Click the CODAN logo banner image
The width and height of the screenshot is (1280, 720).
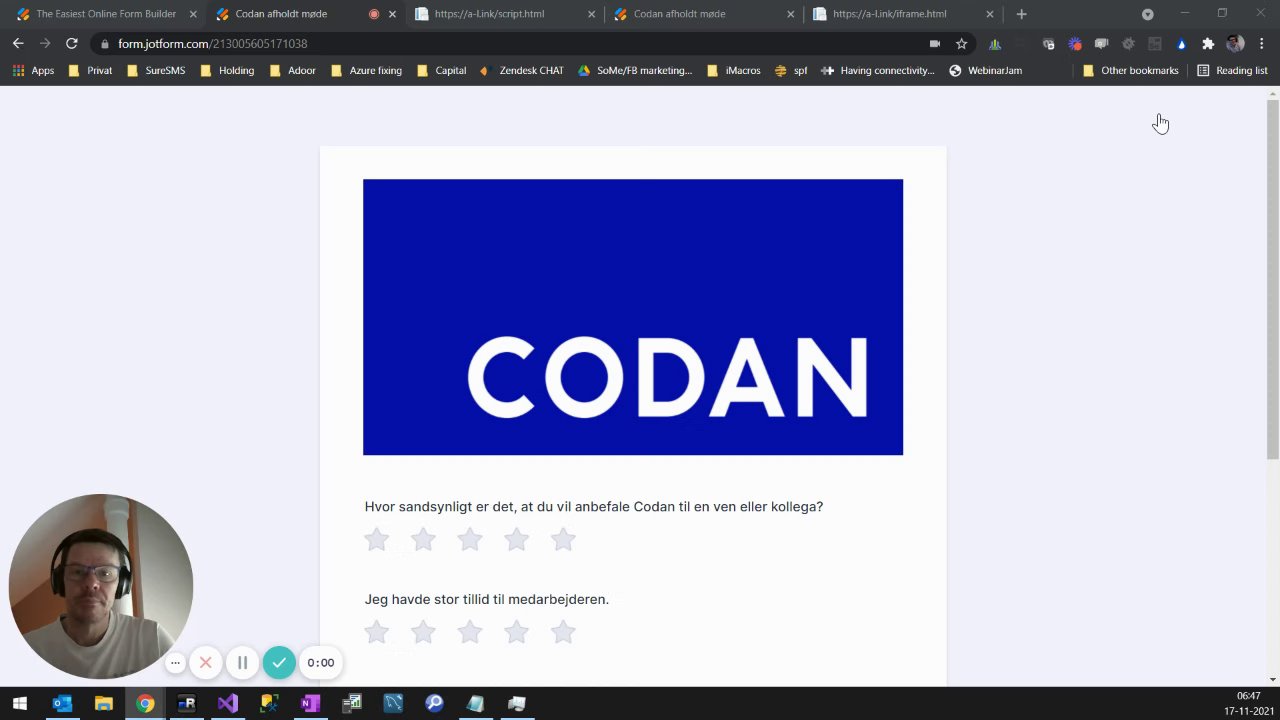point(633,317)
